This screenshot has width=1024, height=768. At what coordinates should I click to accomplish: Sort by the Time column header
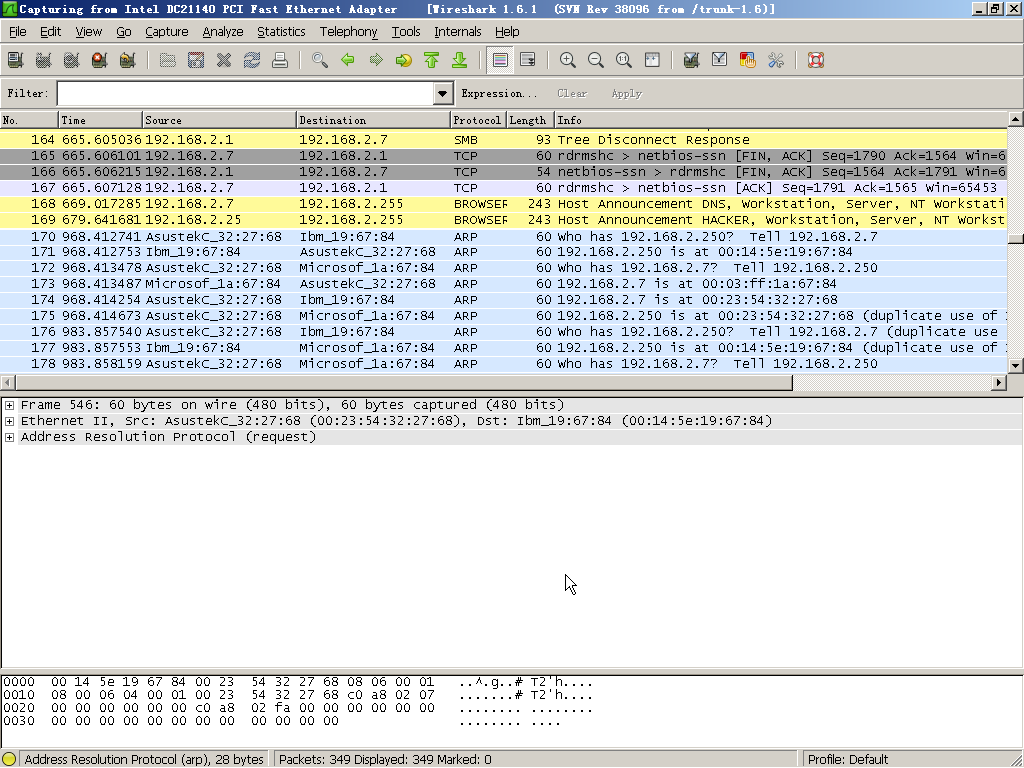100,120
